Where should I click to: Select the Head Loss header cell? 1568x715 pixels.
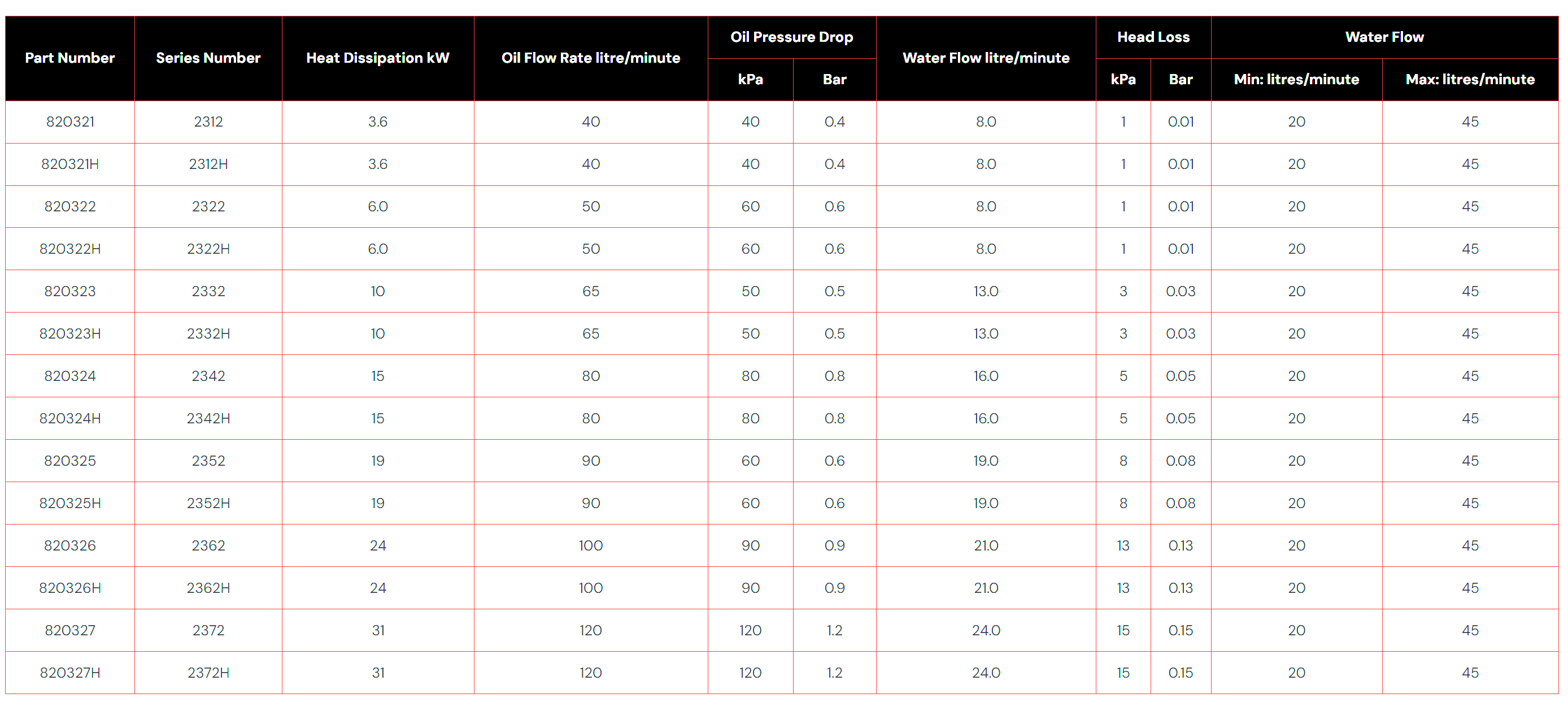point(1153,37)
